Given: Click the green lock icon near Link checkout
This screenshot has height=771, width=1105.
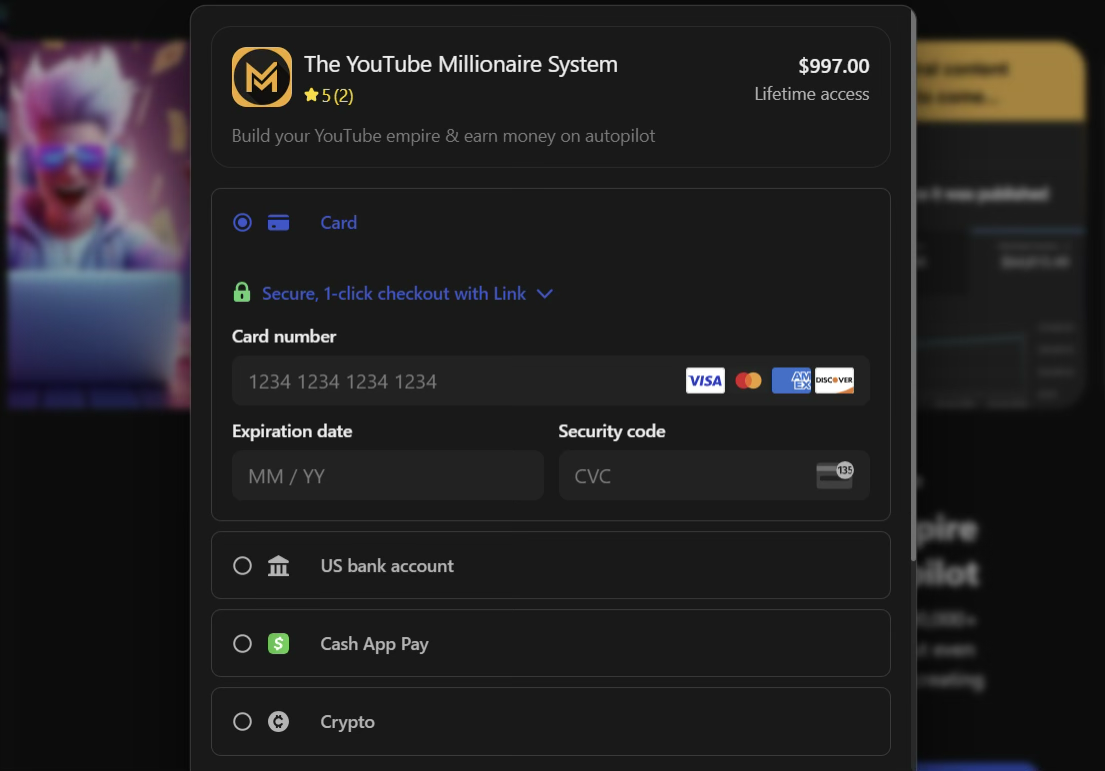Looking at the screenshot, I should (x=242, y=293).
